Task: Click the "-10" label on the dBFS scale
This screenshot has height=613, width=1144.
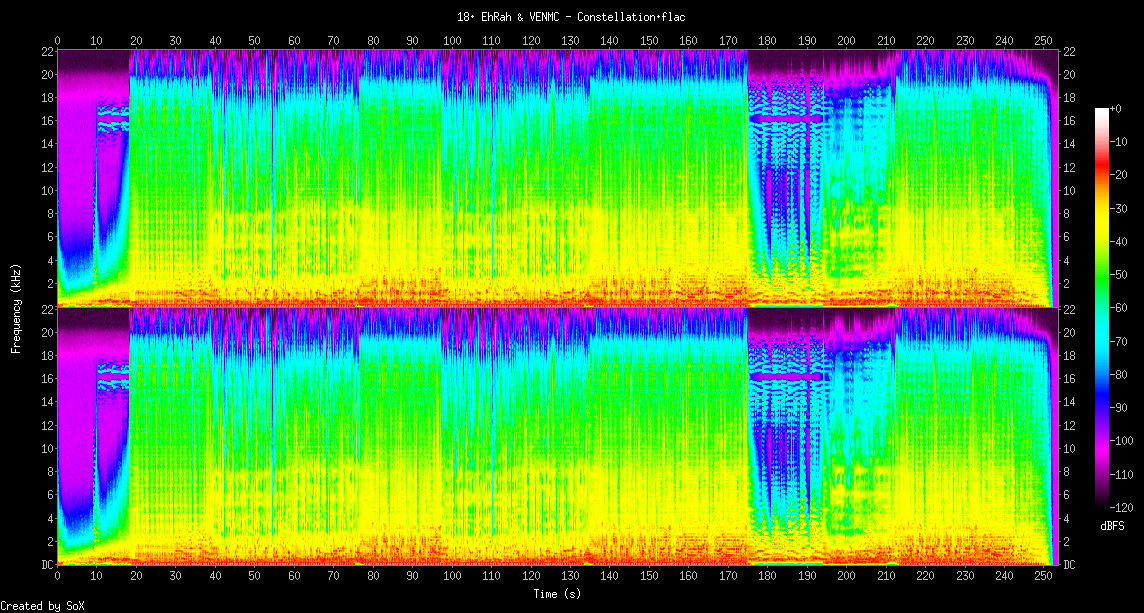Action: [1121, 142]
